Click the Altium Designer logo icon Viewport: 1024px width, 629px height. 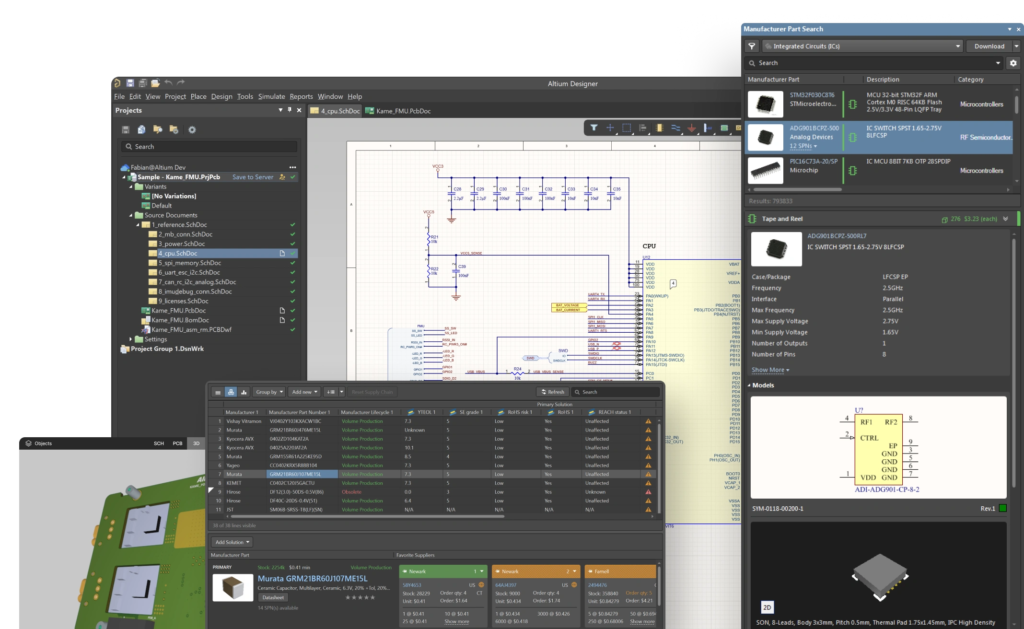[118, 83]
